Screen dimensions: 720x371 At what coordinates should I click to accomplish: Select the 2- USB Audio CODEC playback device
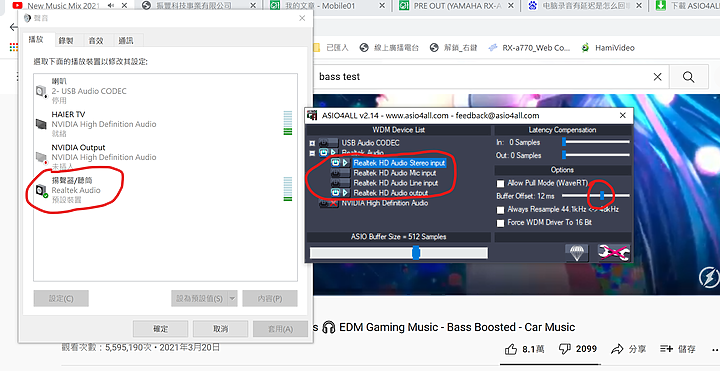point(165,91)
